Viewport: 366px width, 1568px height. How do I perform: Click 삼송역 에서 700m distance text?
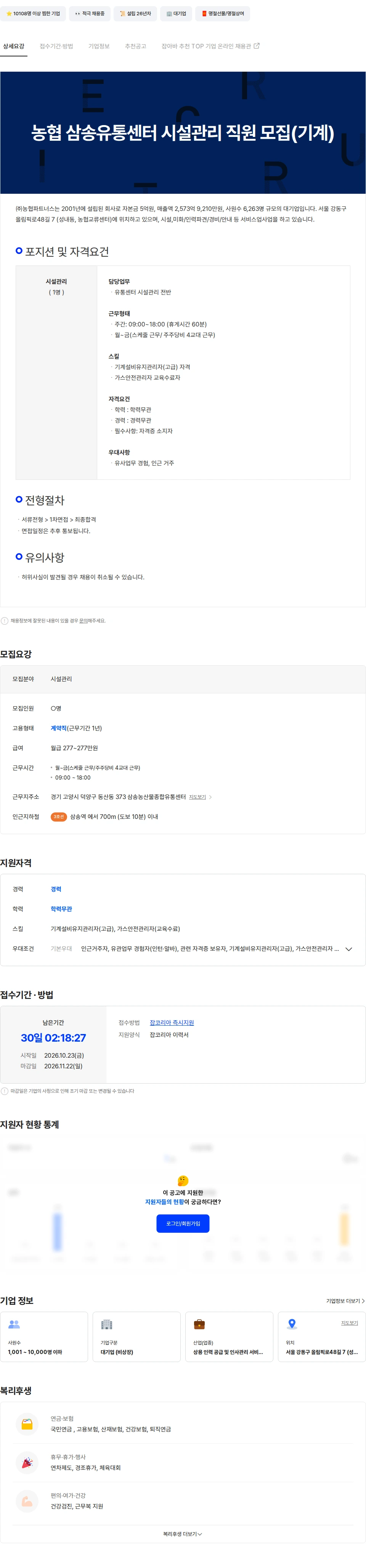point(114,817)
